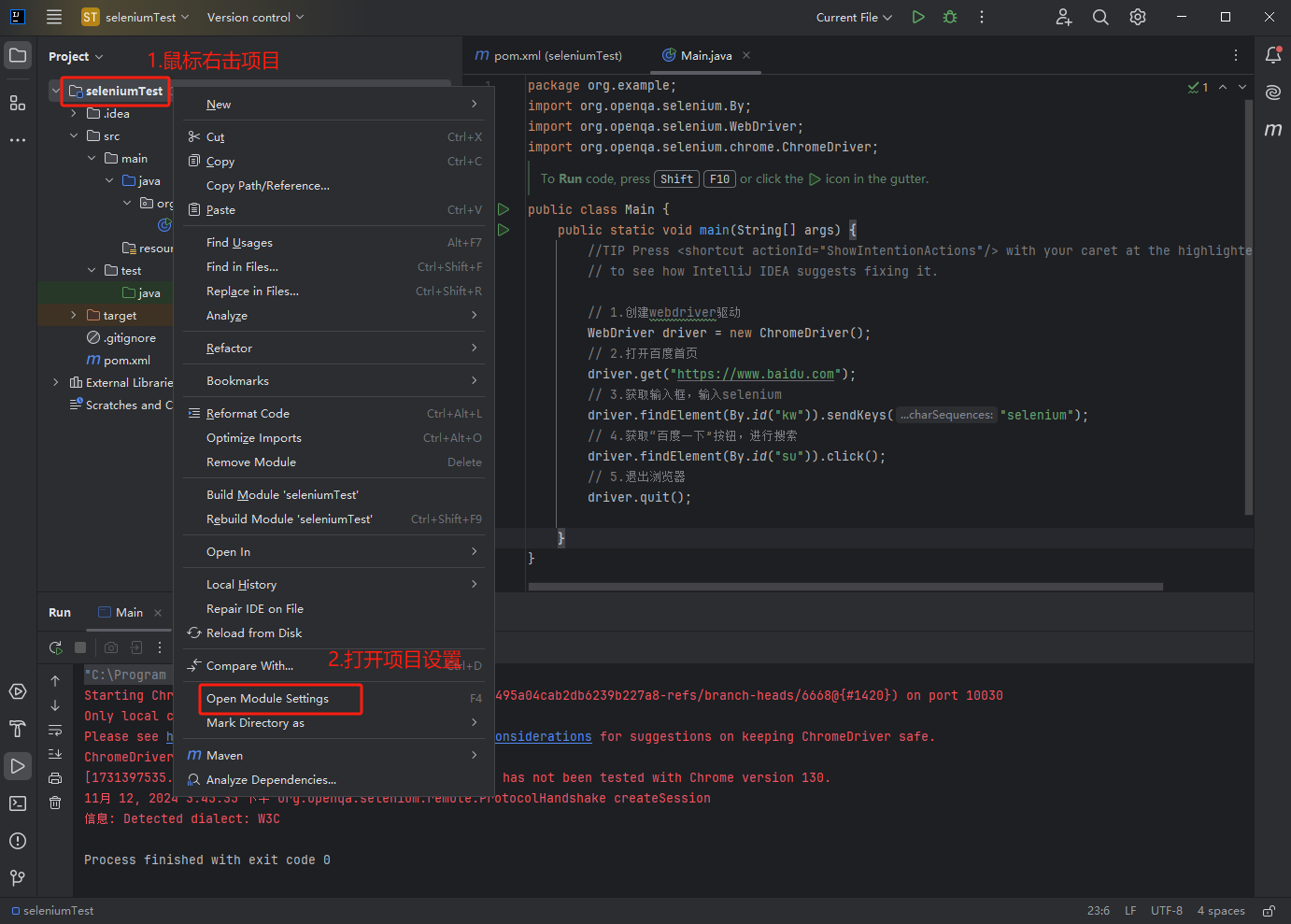1291x924 pixels.
Task: Click Open Module Settings
Action: click(334, 698)
